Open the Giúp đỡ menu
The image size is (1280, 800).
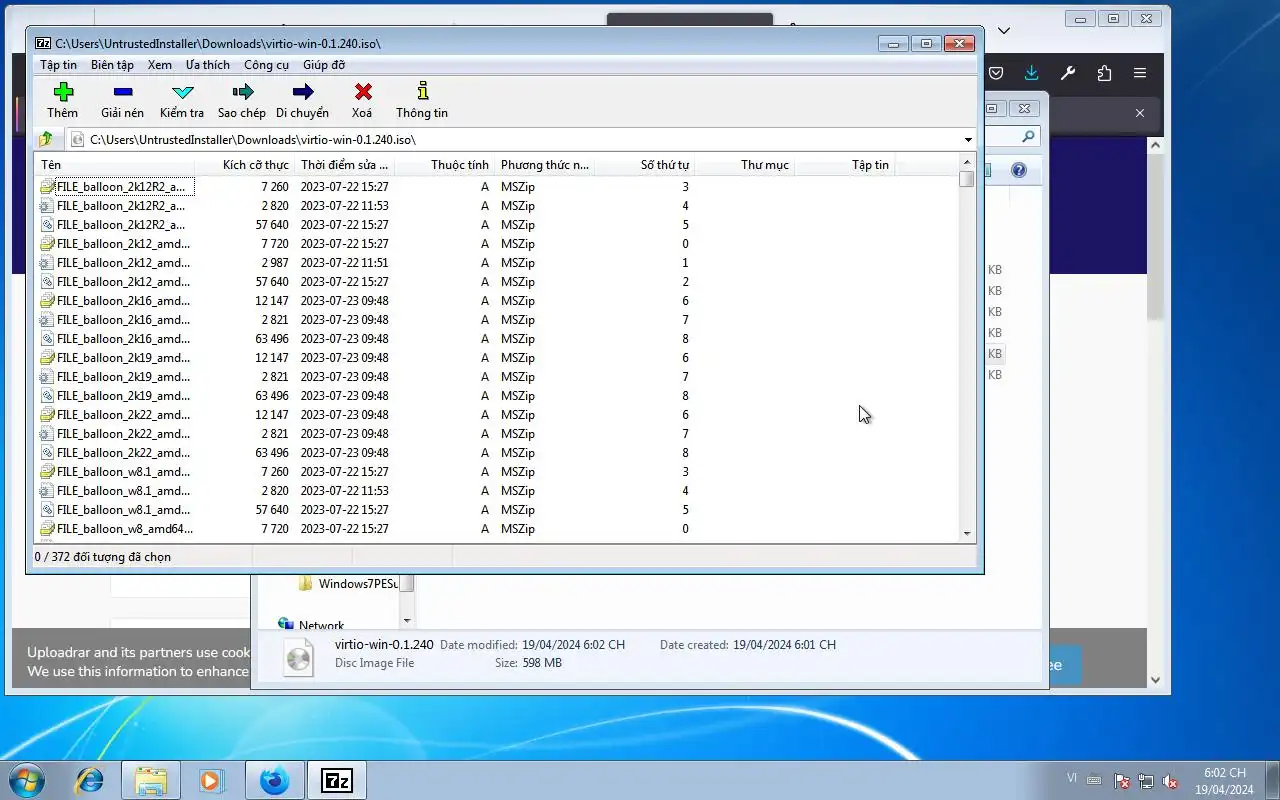(324, 65)
